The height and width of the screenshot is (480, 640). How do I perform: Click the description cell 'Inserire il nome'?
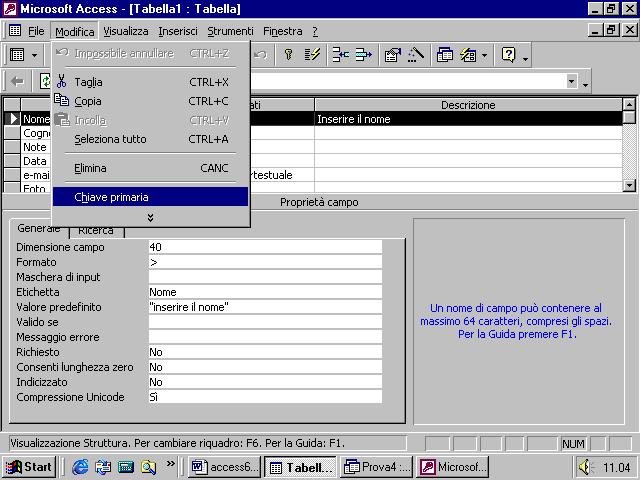(469, 119)
